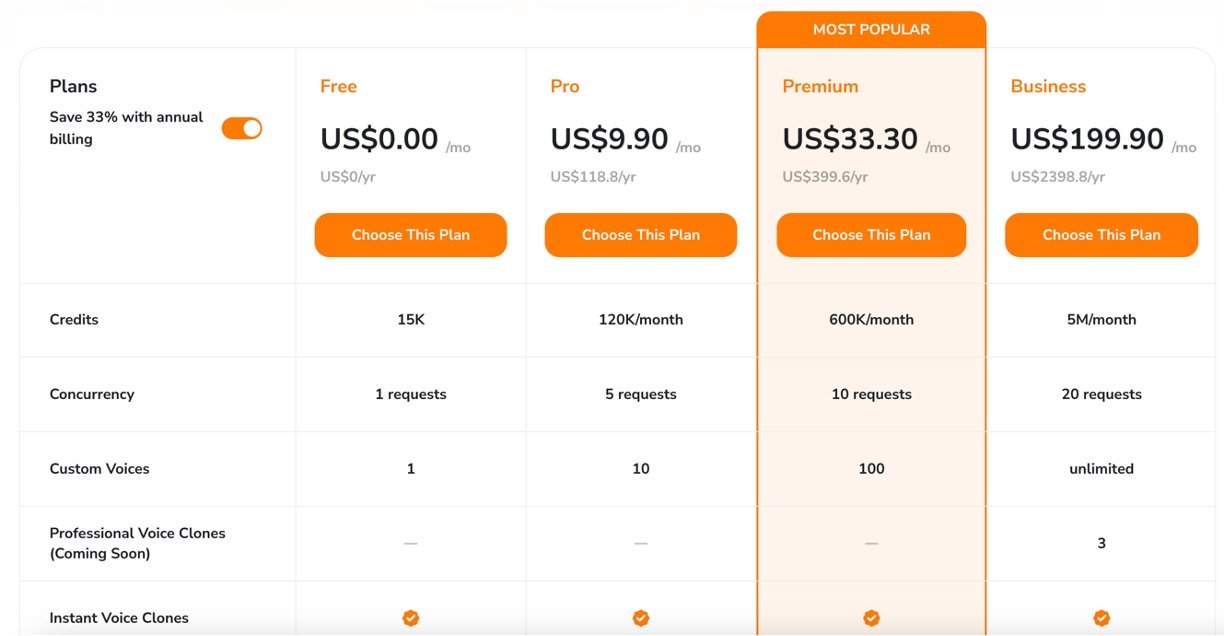Click the Pro plan title
Image resolution: width=1224 pixels, height=636 pixels.
[565, 87]
